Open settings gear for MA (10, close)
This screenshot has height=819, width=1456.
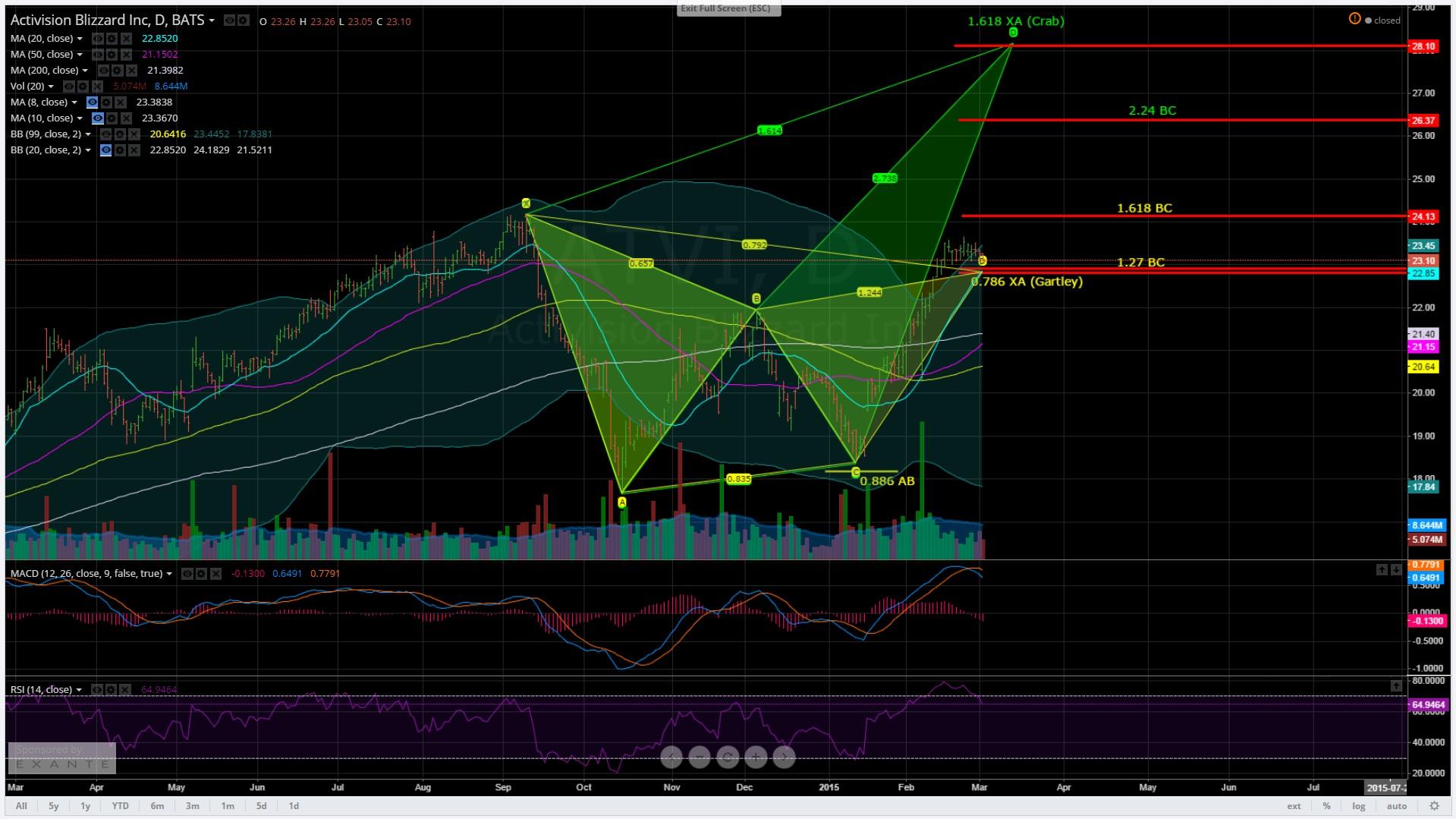112,118
